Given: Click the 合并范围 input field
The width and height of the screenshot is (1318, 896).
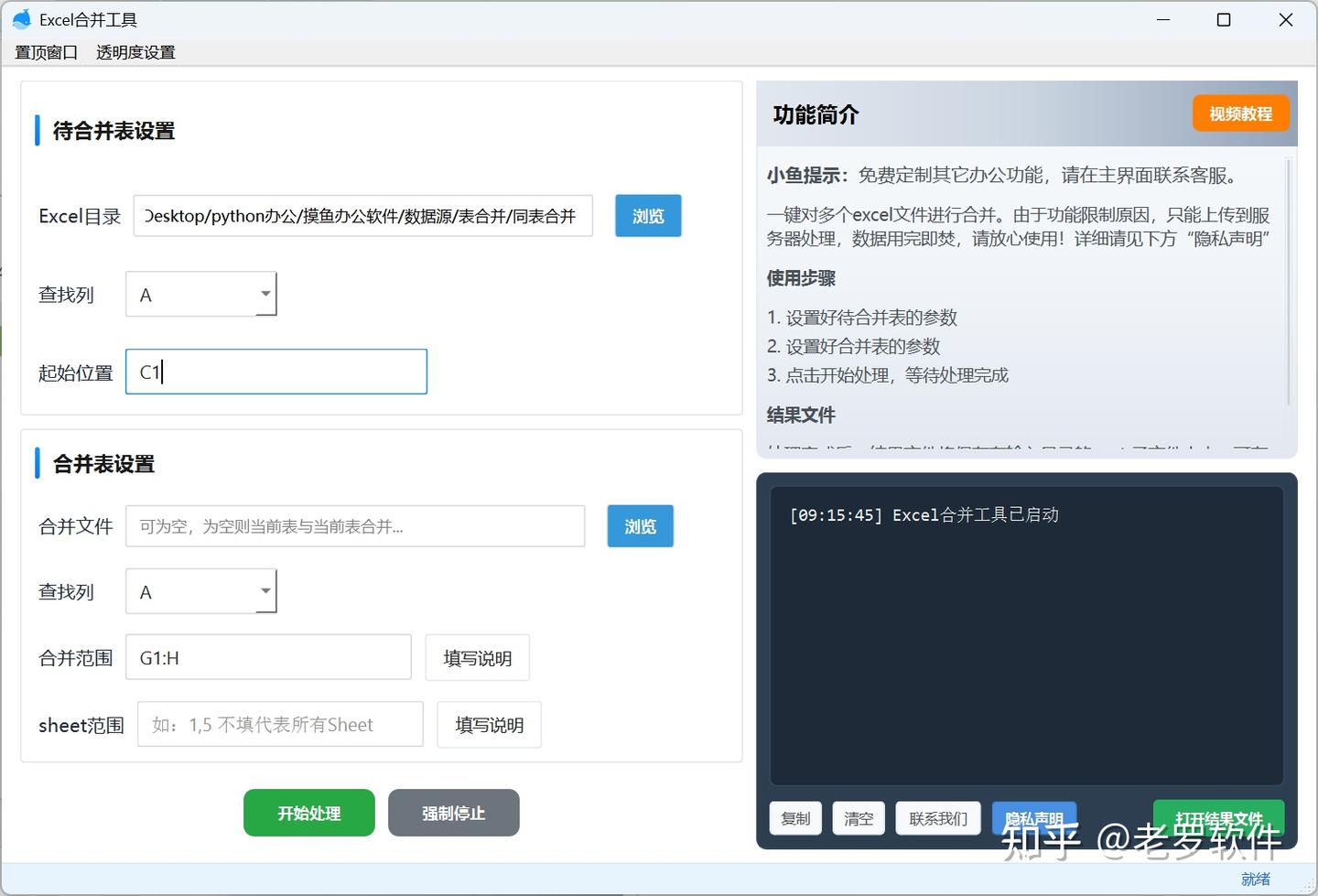Looking at the screenshot, I should click(x=268, y=657).
